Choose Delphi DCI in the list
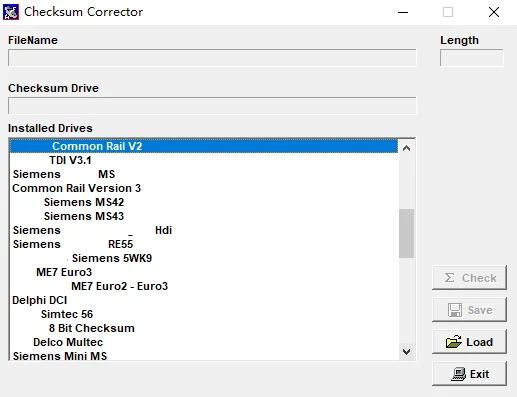Screen dimensions: 517x397 (204, 300)
